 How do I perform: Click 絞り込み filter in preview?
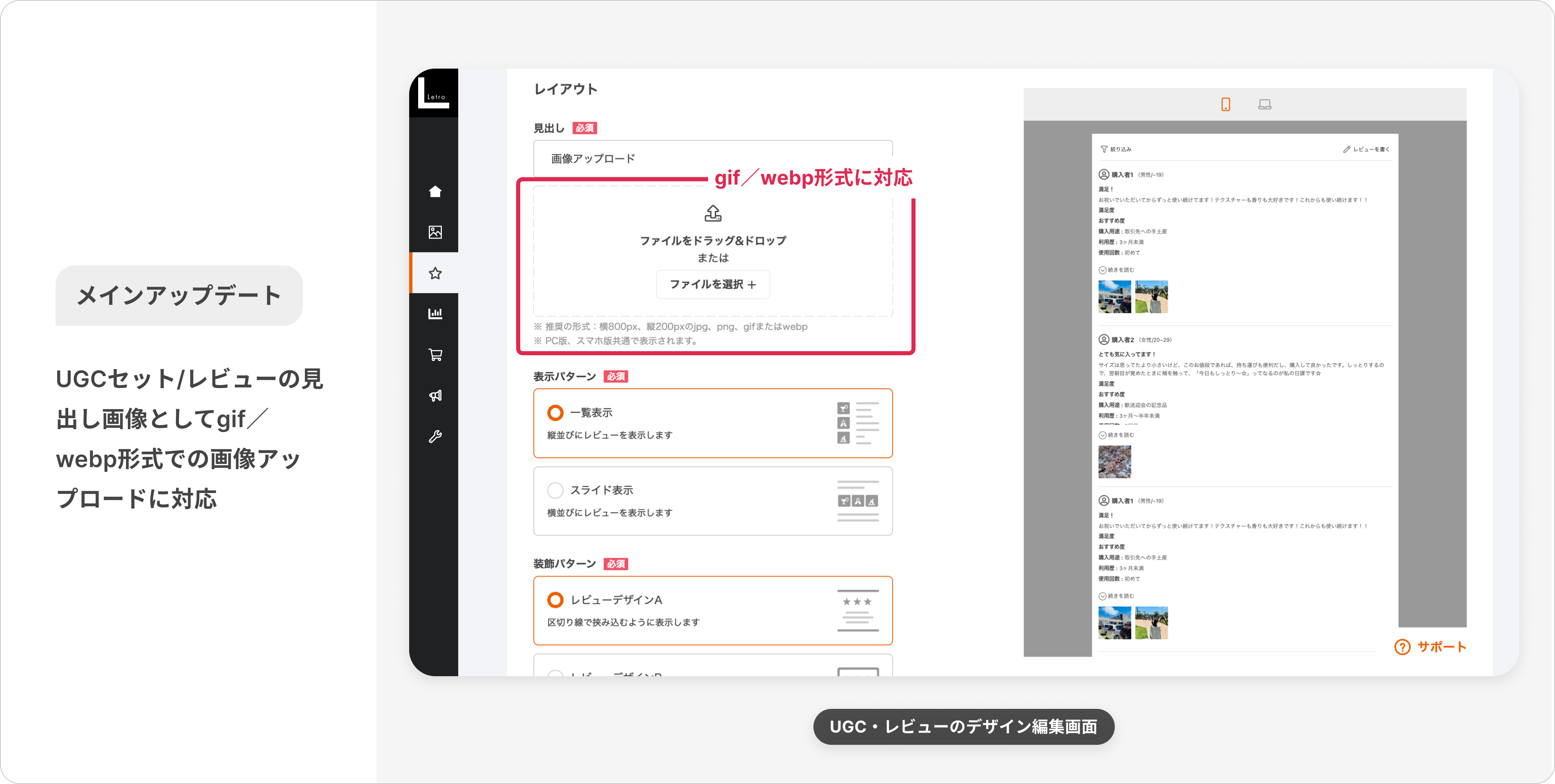1116,149
